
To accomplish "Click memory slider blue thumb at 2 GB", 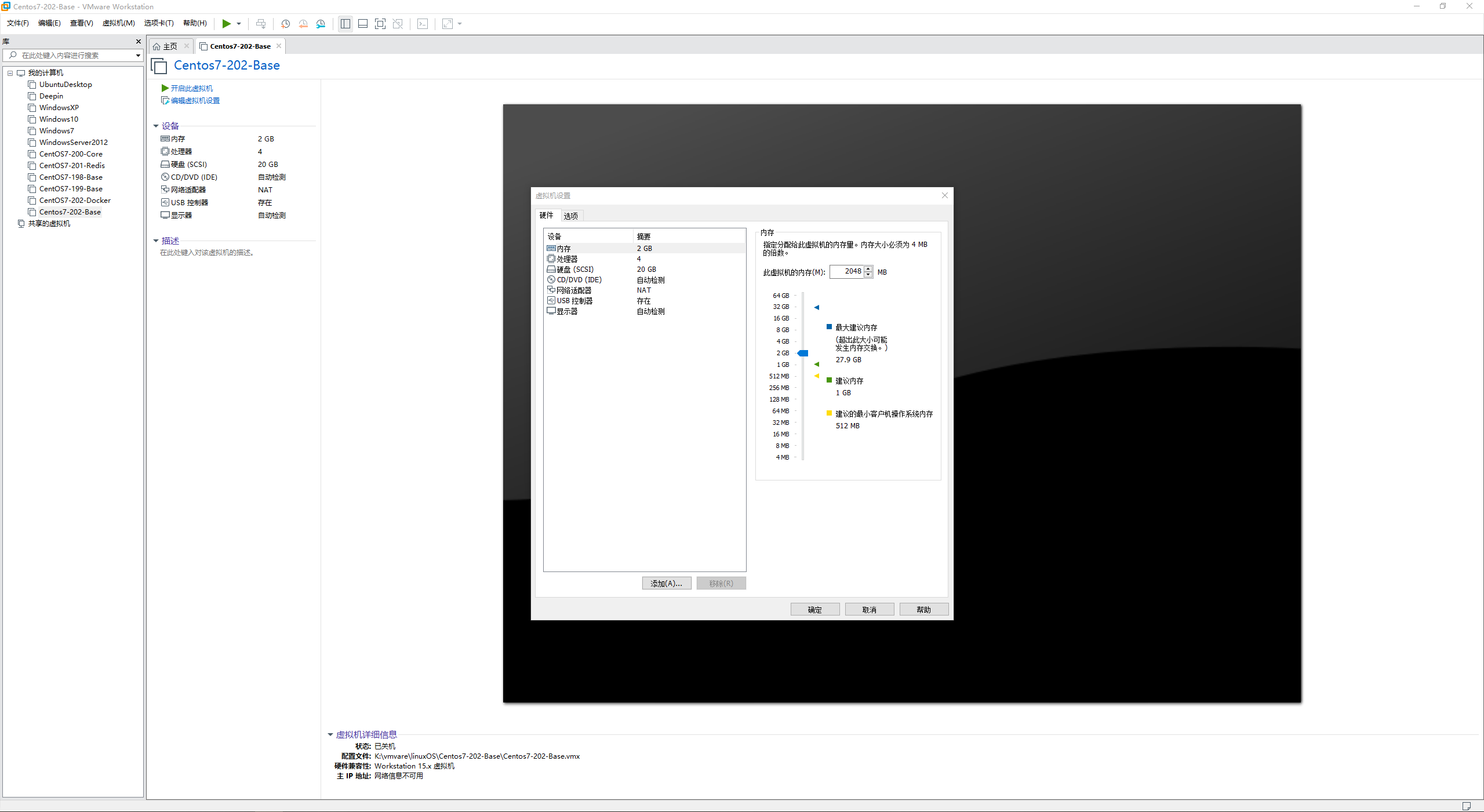I will click(803, 353).
